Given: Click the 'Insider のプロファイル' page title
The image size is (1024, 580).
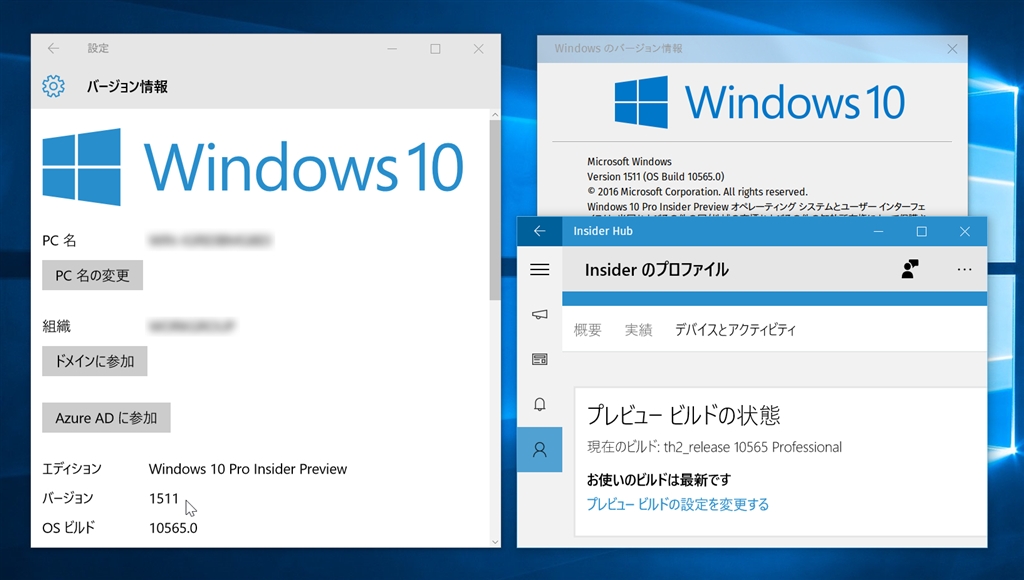Looking at the screenshot, I should pyautogui.click(x=656, y=270).
